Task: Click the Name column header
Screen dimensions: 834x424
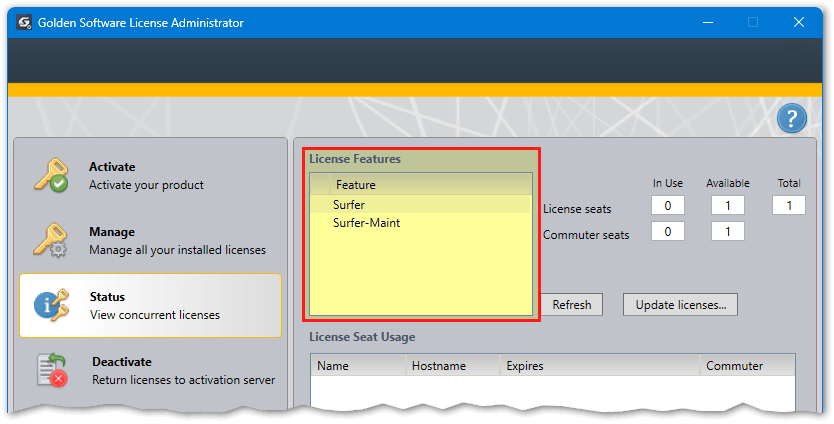Action: [358, 366]
